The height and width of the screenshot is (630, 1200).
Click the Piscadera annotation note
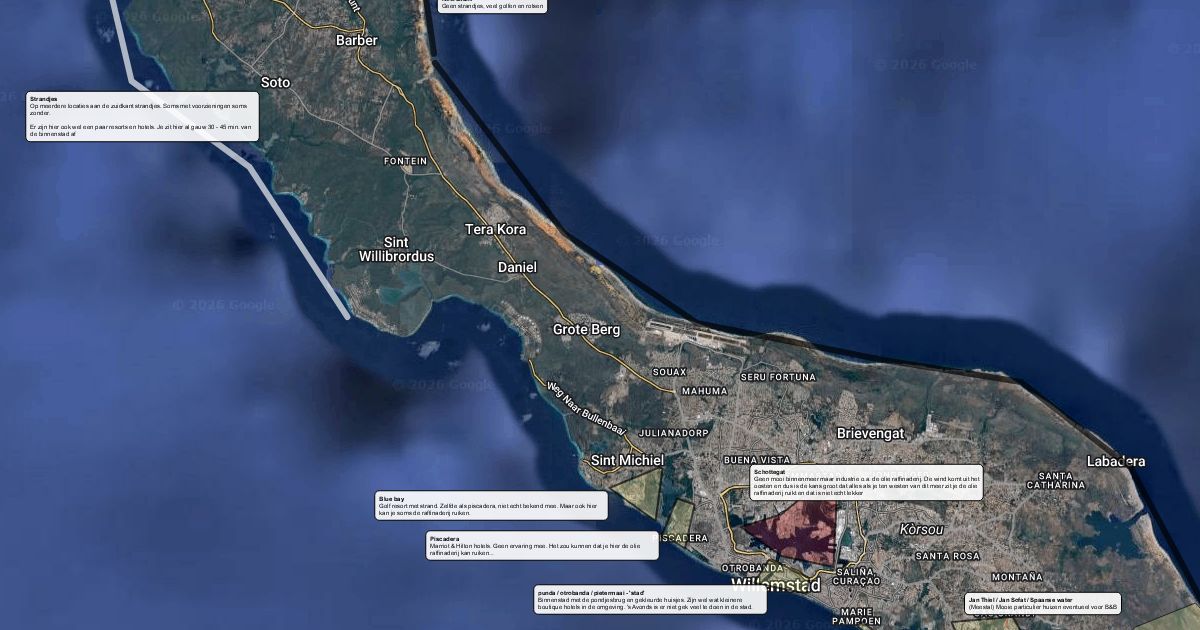tap(542, 545)
